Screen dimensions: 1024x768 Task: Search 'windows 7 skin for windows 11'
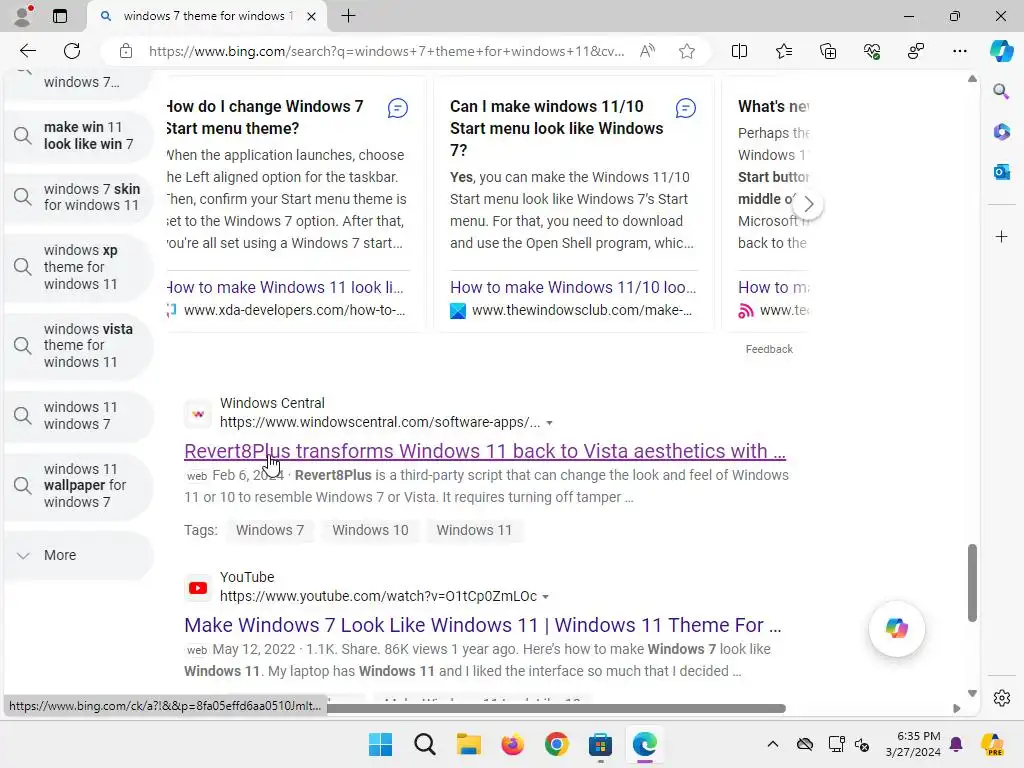click(79, 197)
